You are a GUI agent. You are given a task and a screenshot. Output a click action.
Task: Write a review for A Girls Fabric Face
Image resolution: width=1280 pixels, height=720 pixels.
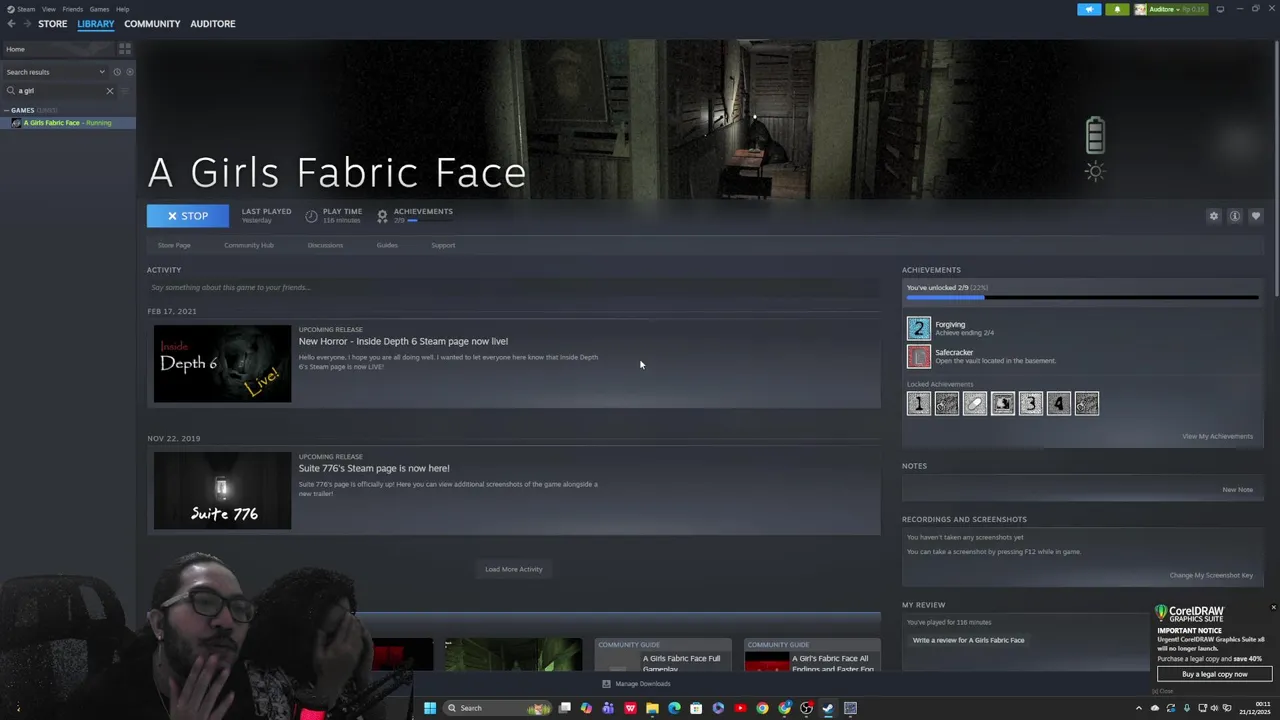click(x=968, y=640)
